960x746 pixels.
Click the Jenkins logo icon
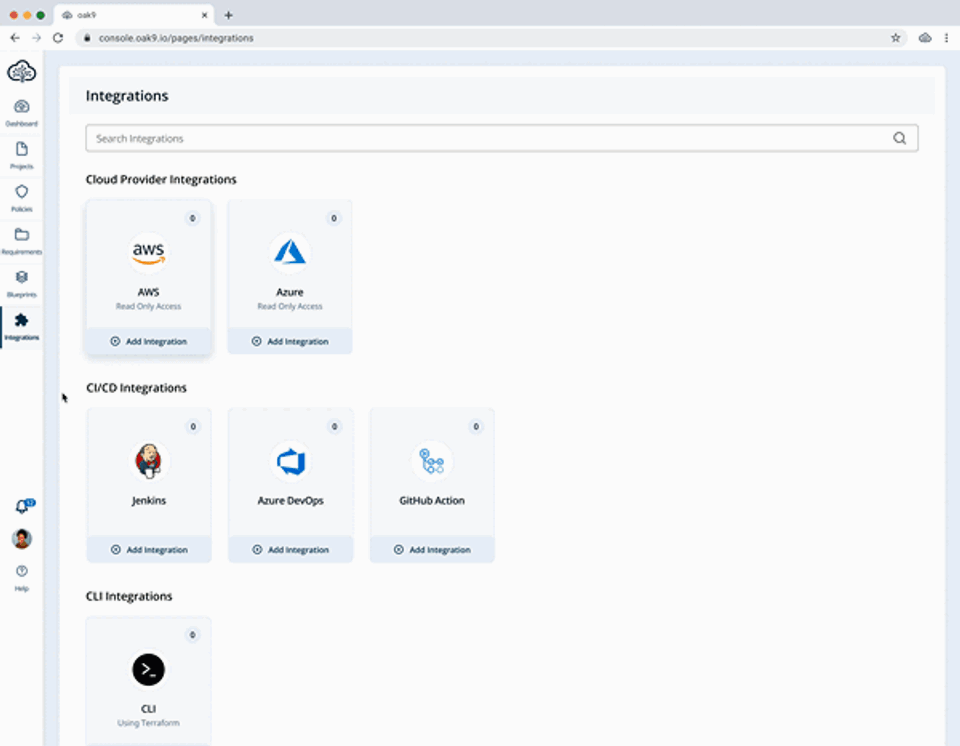click(149, 461)
